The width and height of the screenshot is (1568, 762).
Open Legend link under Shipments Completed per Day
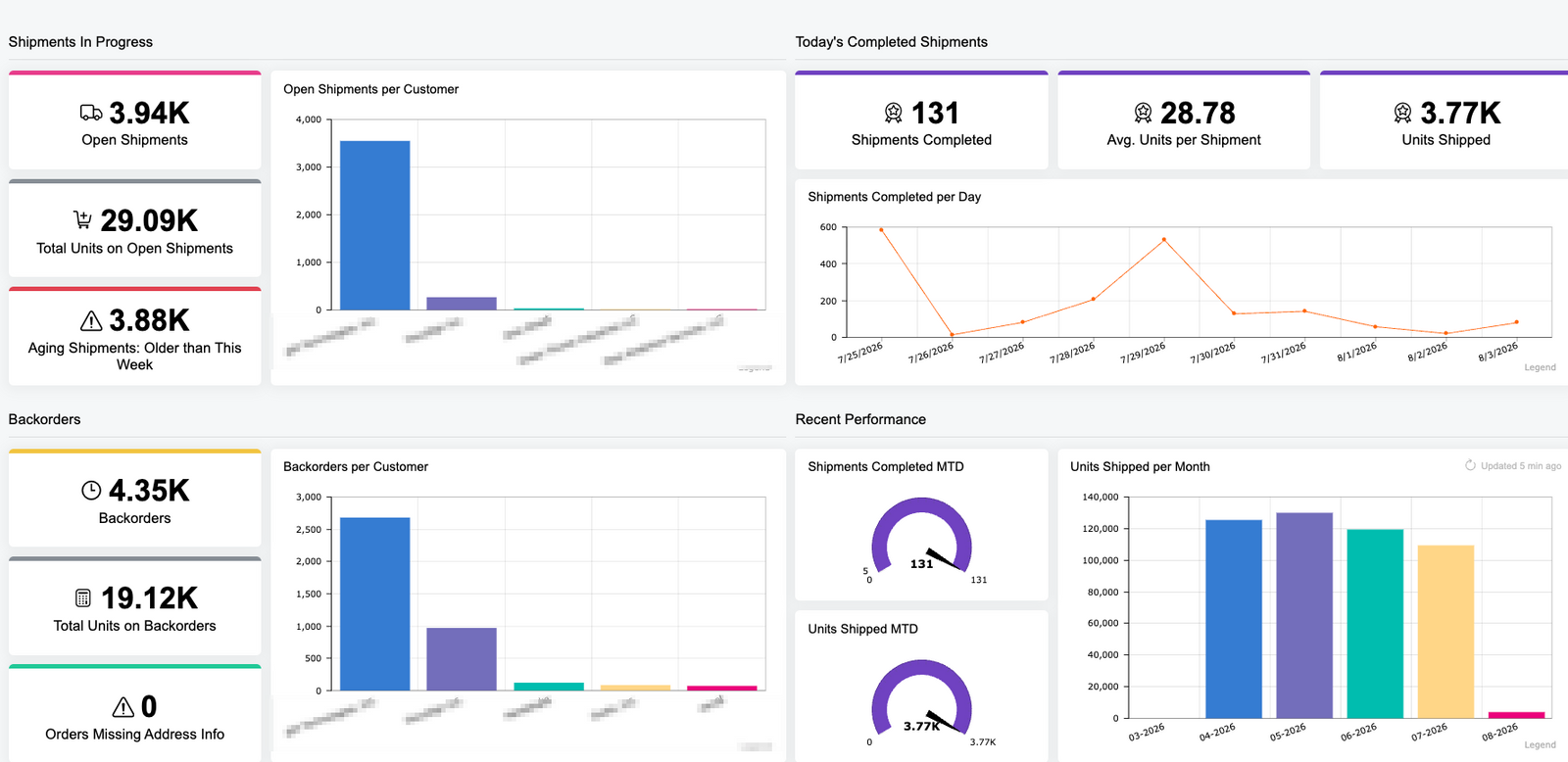tap(1540, 367)
